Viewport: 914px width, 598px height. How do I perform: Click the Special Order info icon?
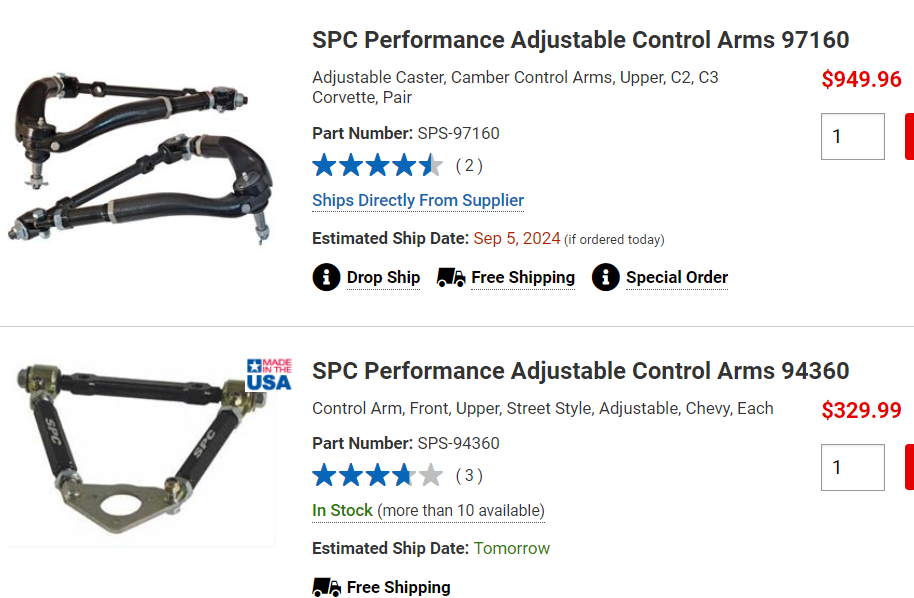click(605, 277)
